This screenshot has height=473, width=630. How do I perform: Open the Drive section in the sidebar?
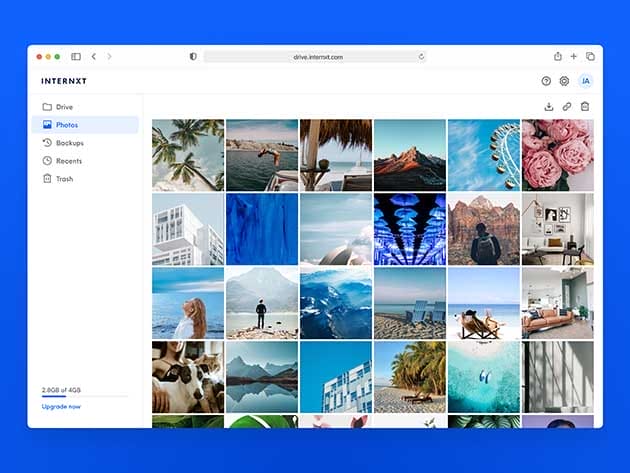point(64,107)
